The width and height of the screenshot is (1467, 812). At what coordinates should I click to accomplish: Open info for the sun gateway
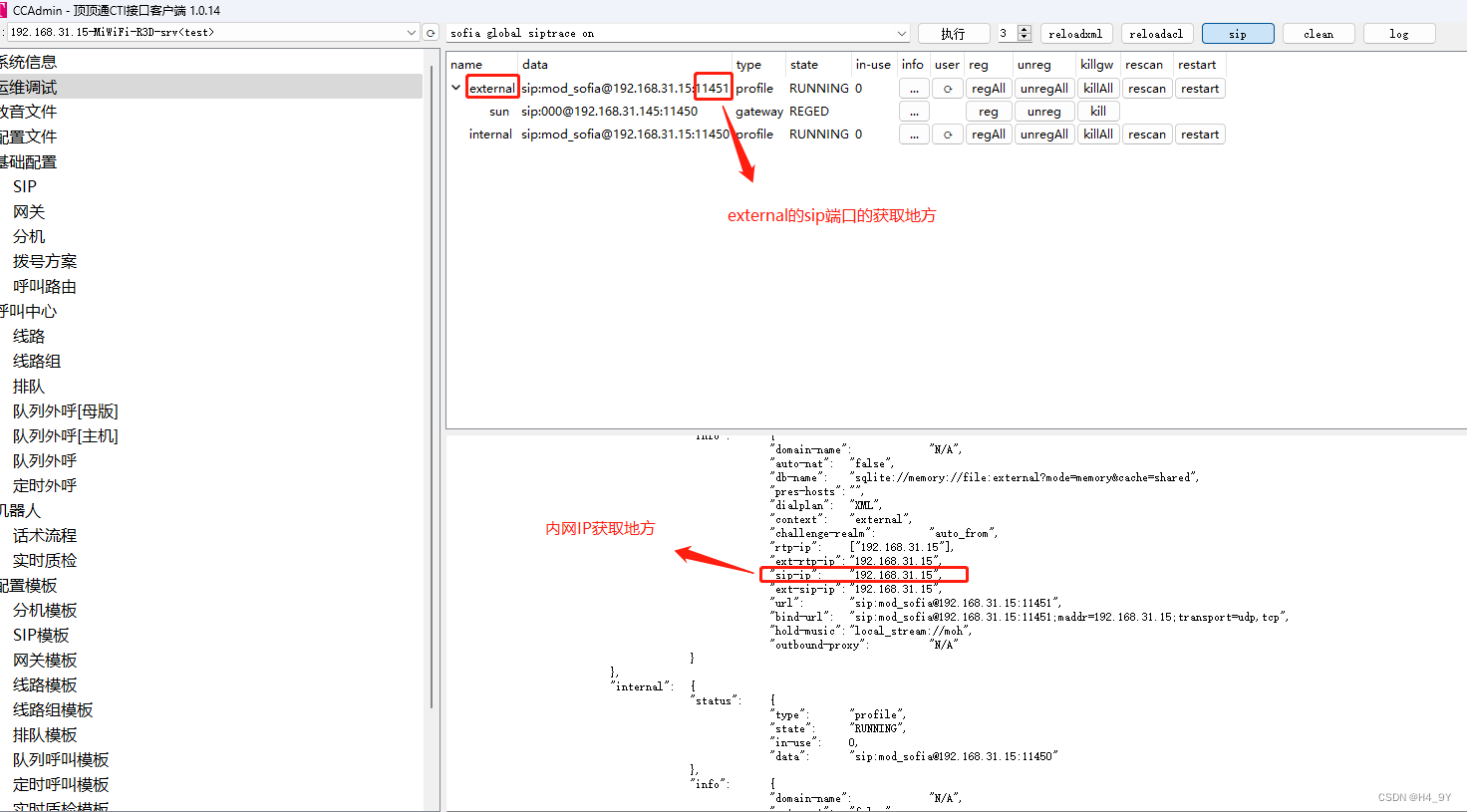coord(914,112)
